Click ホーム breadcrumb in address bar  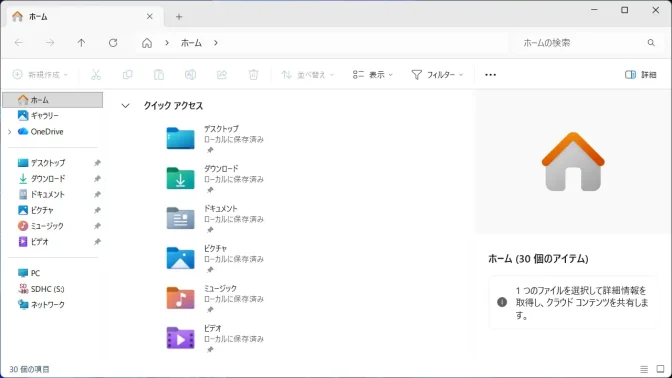(x=191, y=43)
